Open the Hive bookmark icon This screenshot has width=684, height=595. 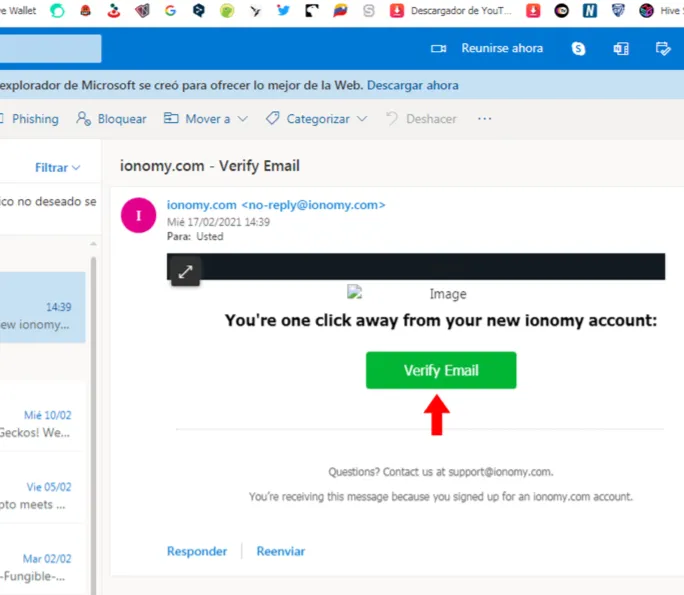coord(646,10)
